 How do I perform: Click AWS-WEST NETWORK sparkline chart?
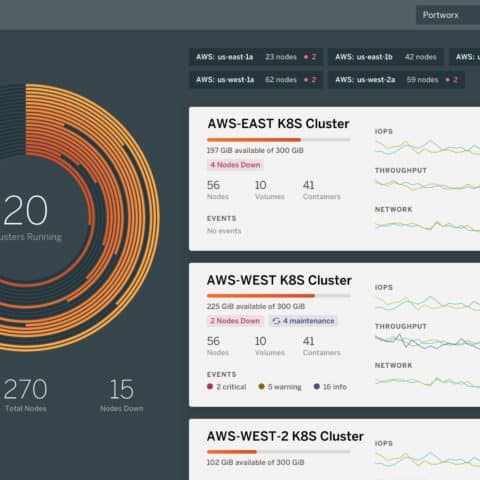coord(427,381)
